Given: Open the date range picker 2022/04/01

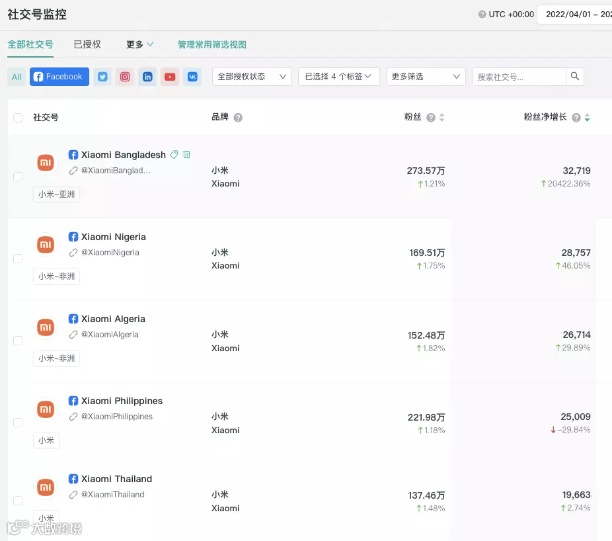Looking at the screenshot, I should tap(575, 14).
